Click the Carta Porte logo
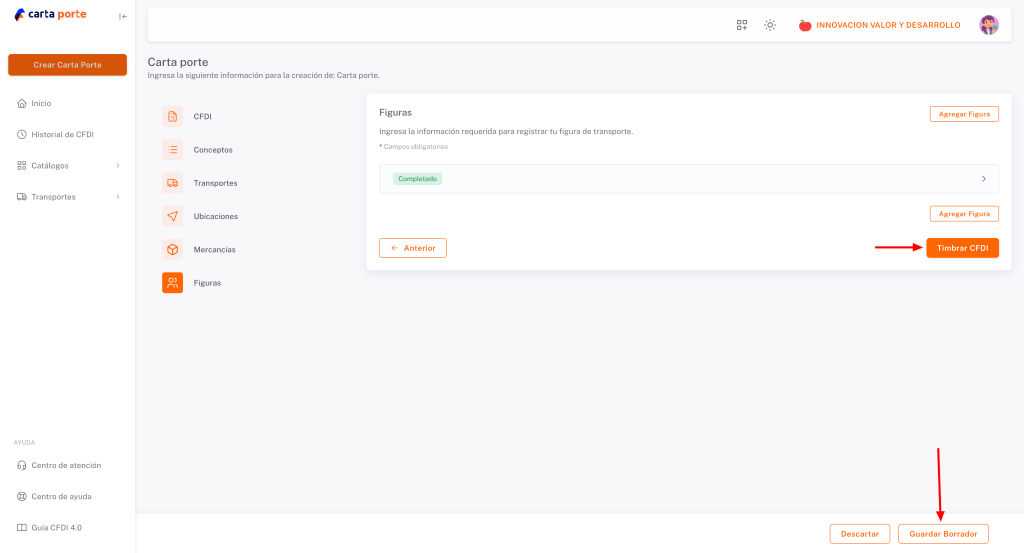The image size is (1024, 553). (50, 14)
